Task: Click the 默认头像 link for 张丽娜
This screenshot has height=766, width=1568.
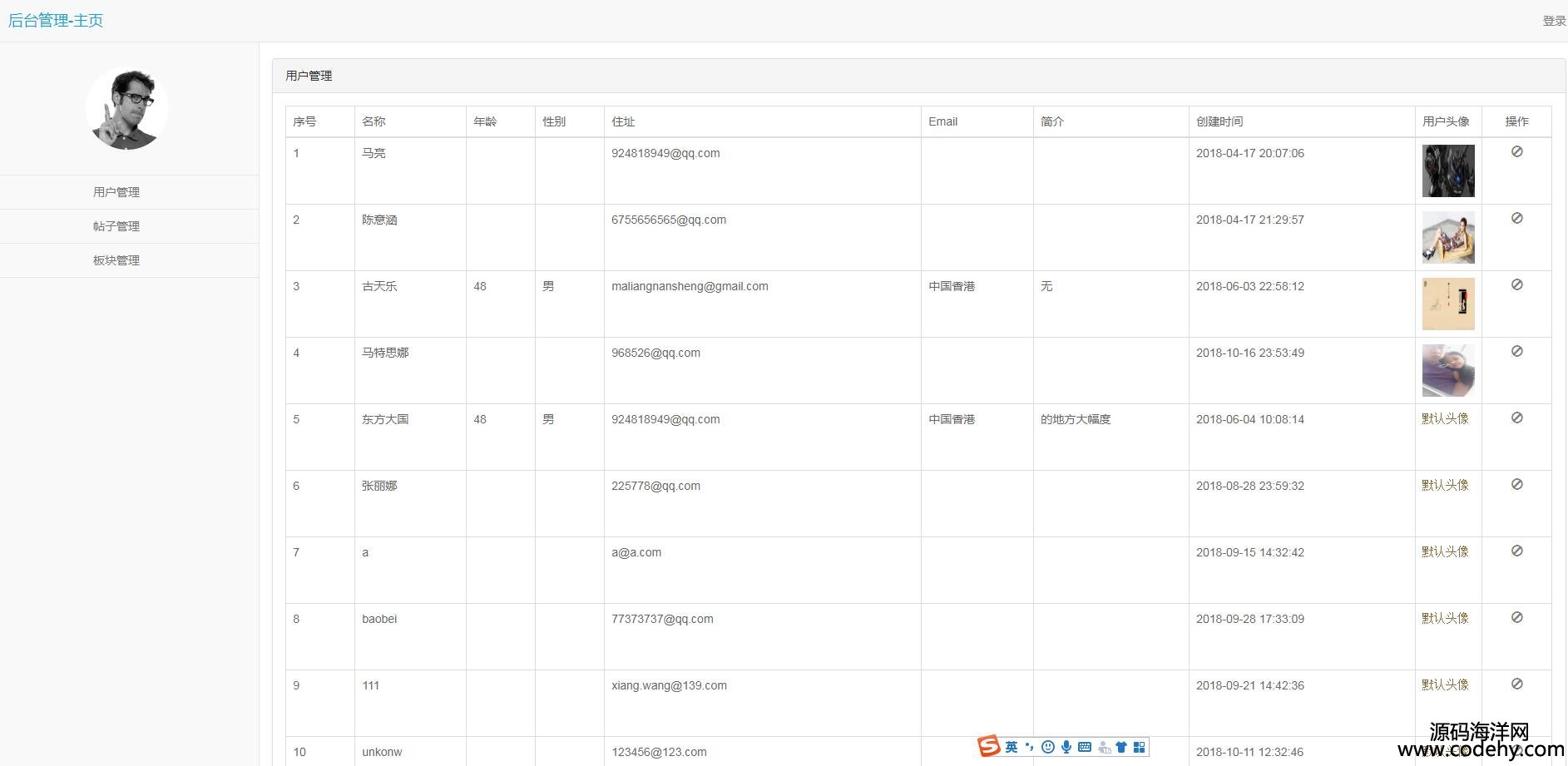Action: point(1445,485)
